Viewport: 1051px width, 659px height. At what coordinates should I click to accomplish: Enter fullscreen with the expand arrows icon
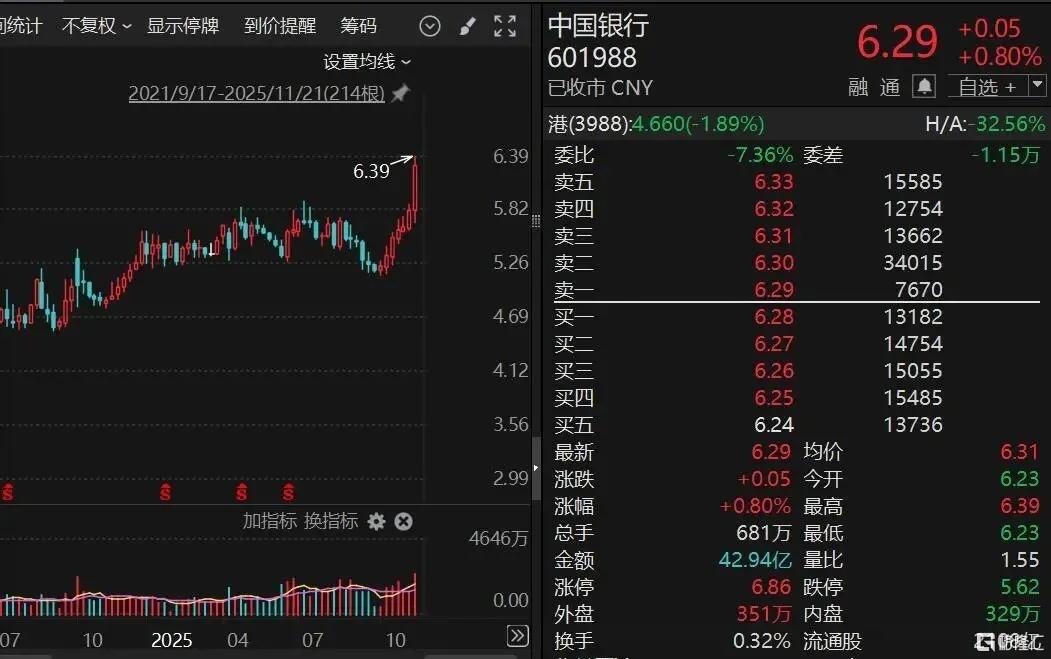(505, 26)
